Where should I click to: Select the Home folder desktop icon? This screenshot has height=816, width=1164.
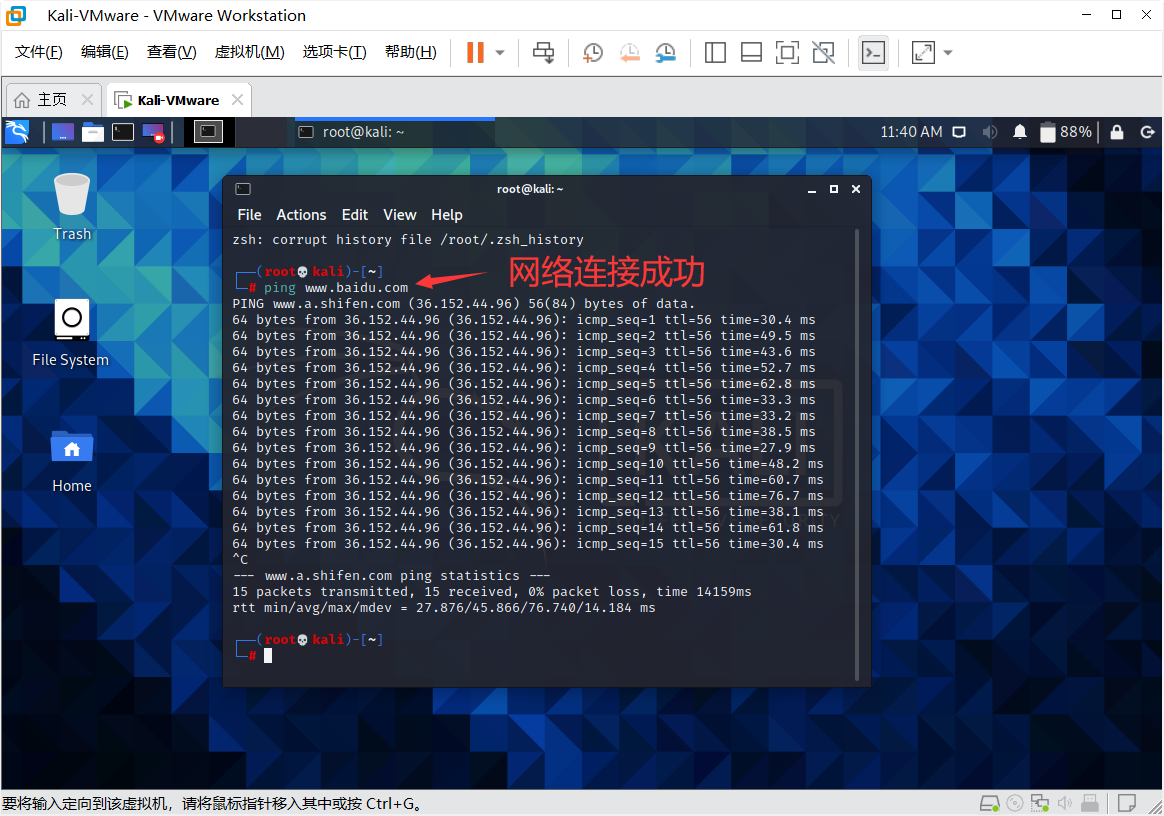72,461
